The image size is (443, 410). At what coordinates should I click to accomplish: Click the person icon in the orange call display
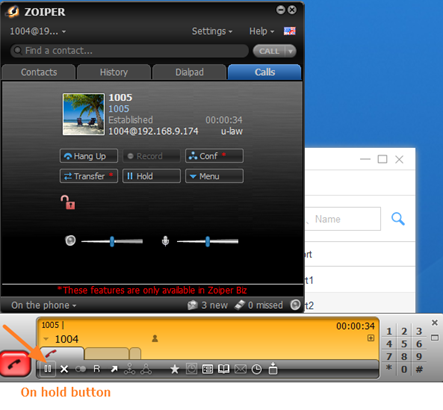click(x=155, y=339)
